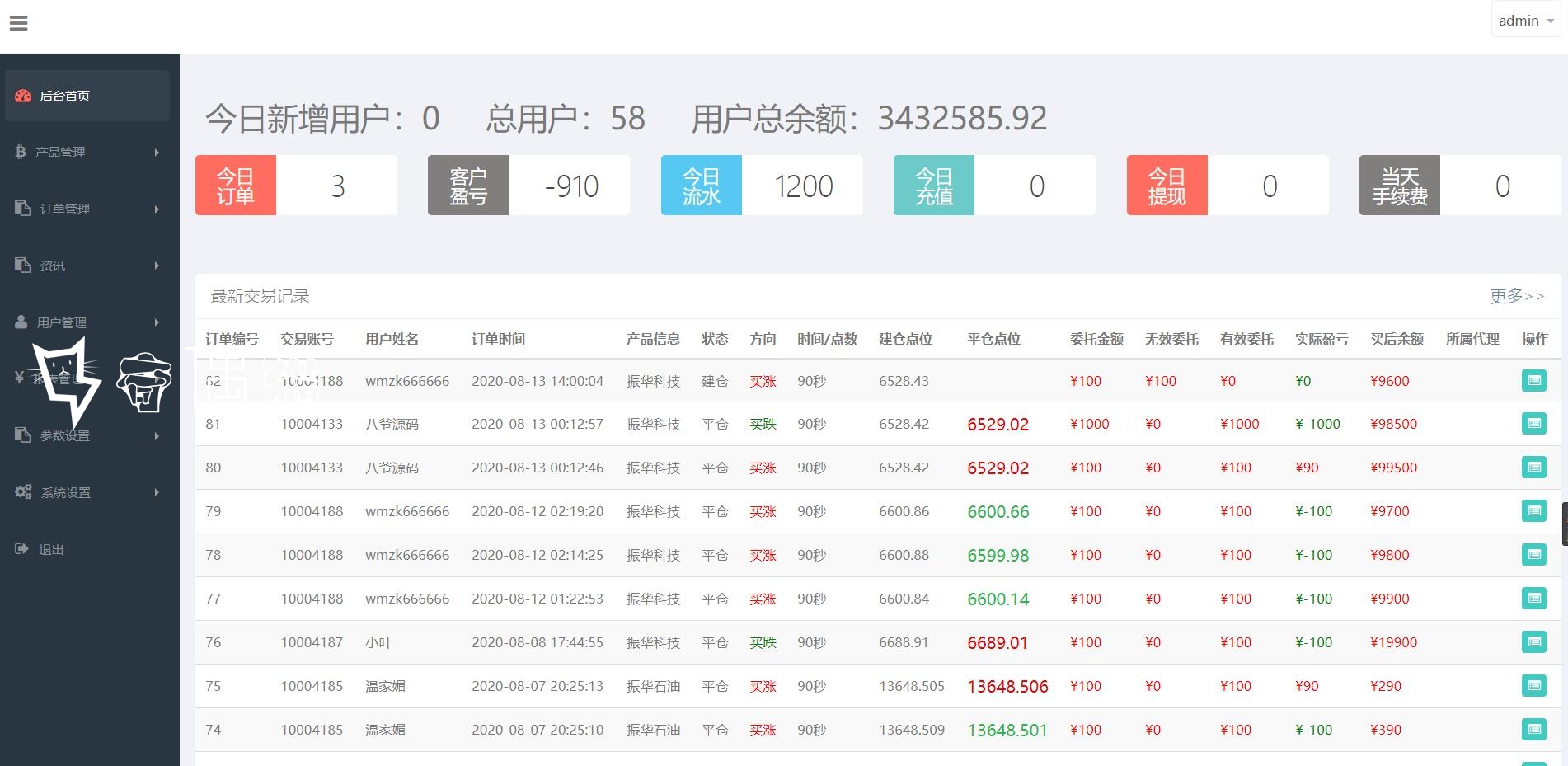The image size is (1568, 766).
Task: Open the admin account dropdown
Action: (1526, 21)
